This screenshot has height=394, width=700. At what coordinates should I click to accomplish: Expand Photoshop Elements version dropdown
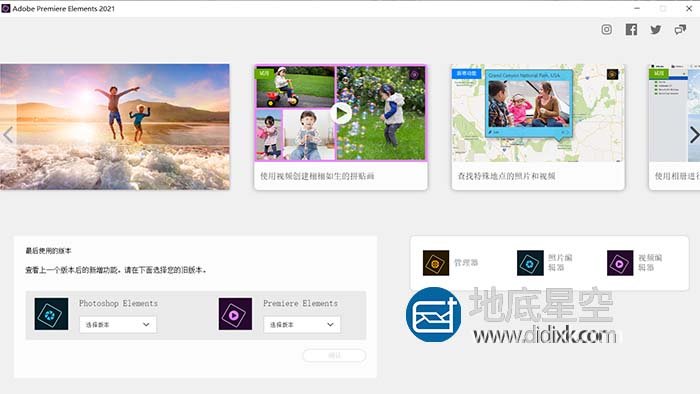point(118,324)
